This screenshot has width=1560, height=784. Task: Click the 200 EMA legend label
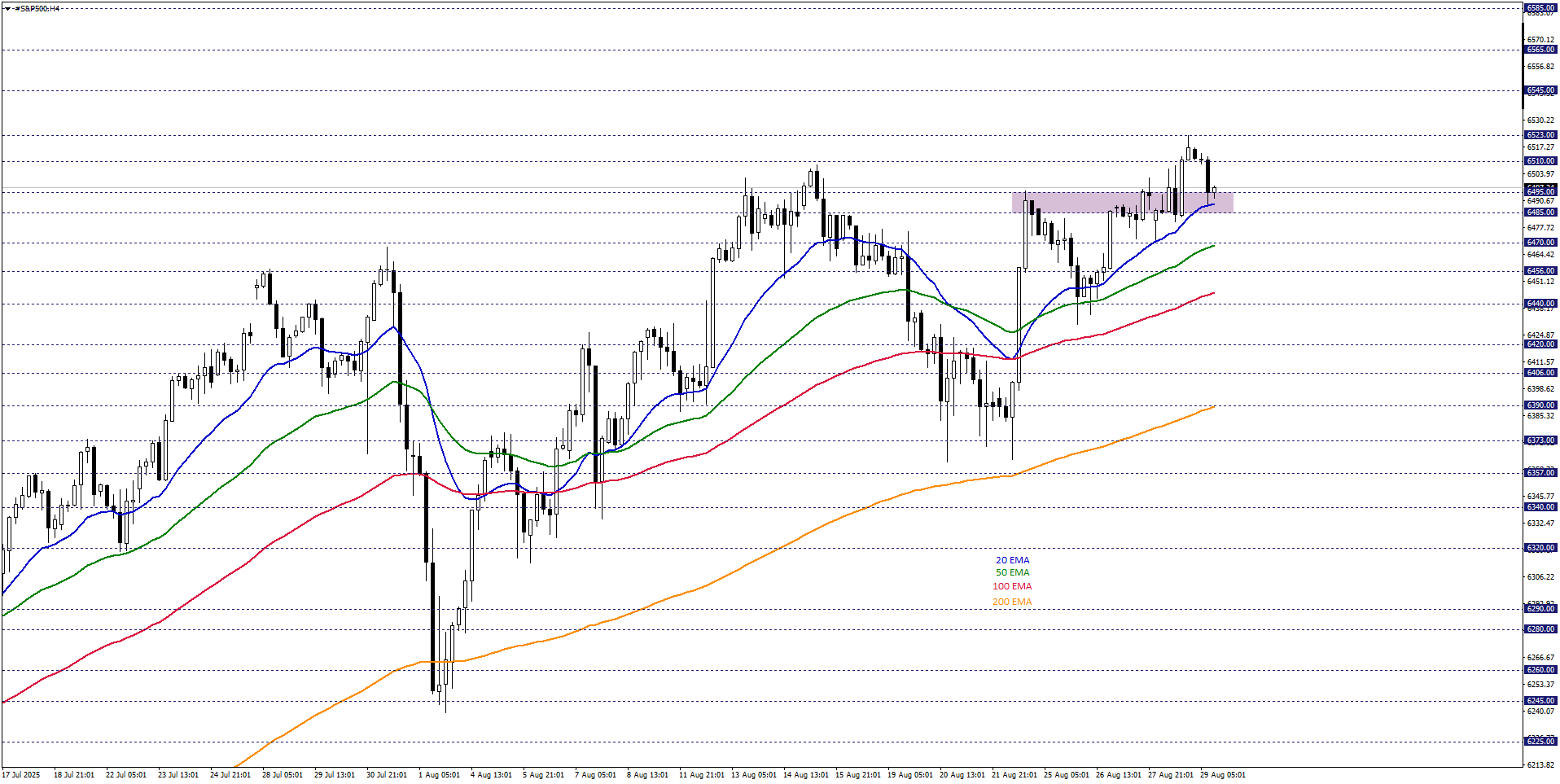tap(1012, 602)
